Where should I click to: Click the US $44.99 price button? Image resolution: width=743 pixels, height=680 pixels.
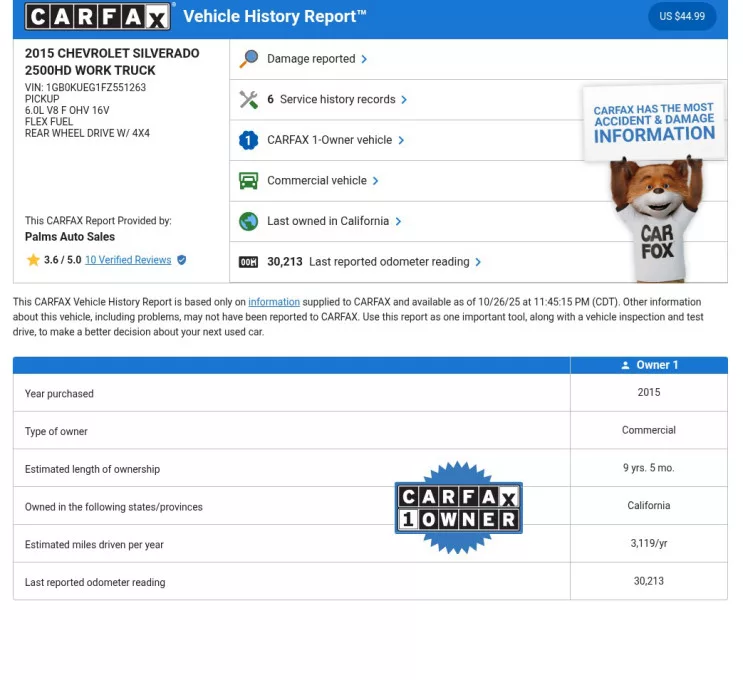pyautogui.click(x=682, y=17)
